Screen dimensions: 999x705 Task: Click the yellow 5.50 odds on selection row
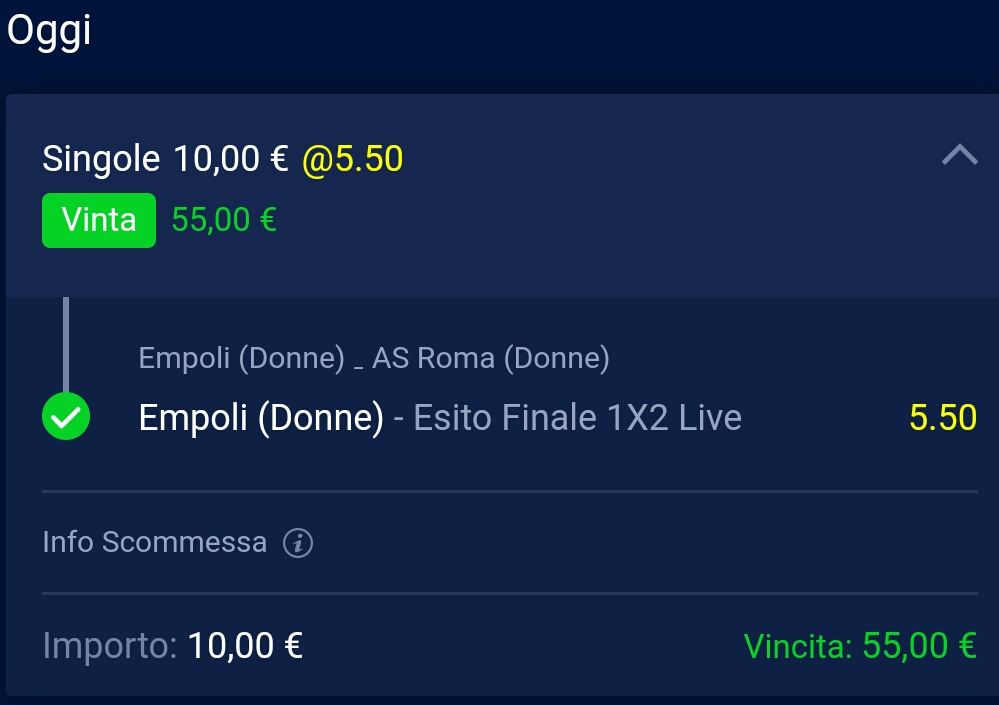(943, 418)
